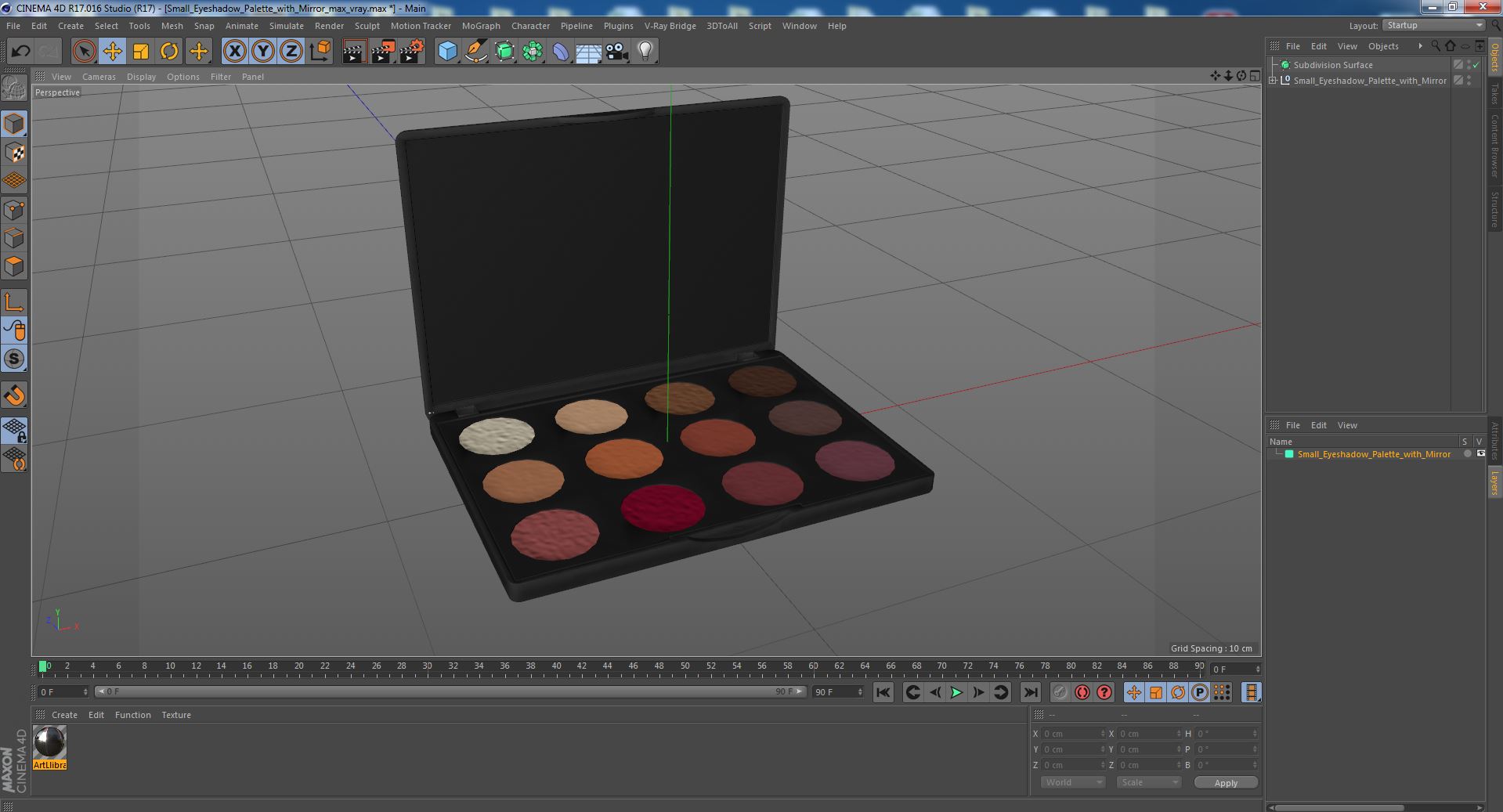Open the MoGraph menu

[481, 26]
